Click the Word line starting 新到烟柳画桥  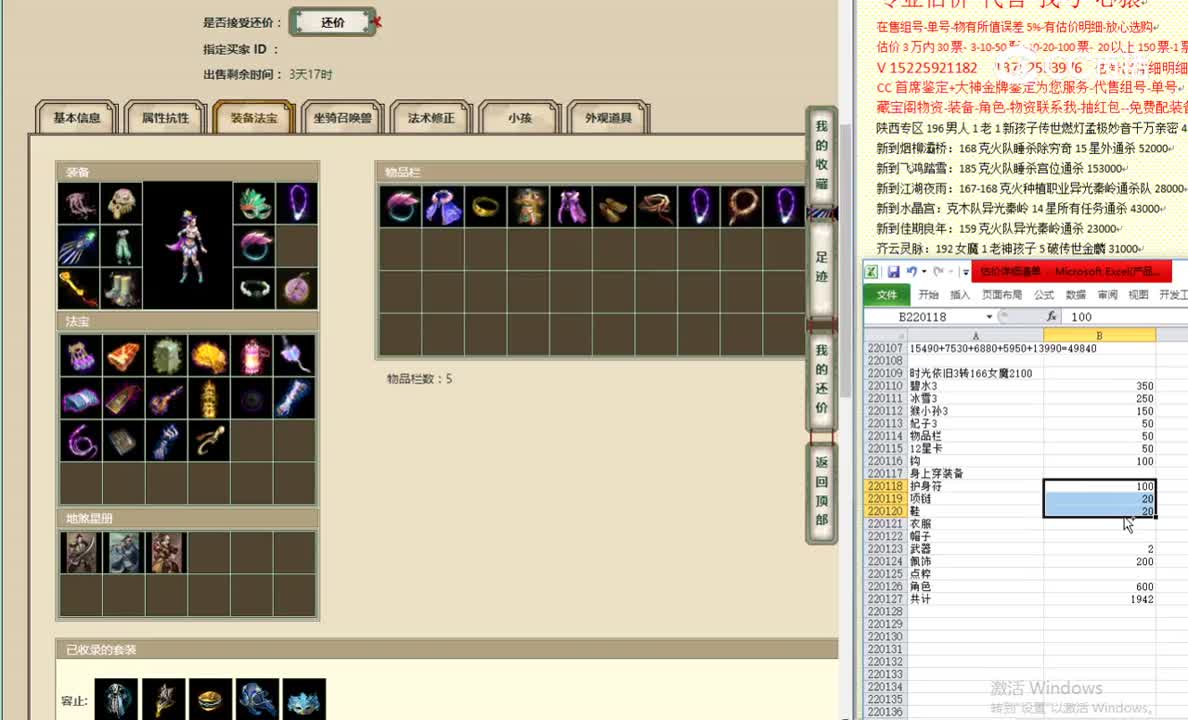1024,149
